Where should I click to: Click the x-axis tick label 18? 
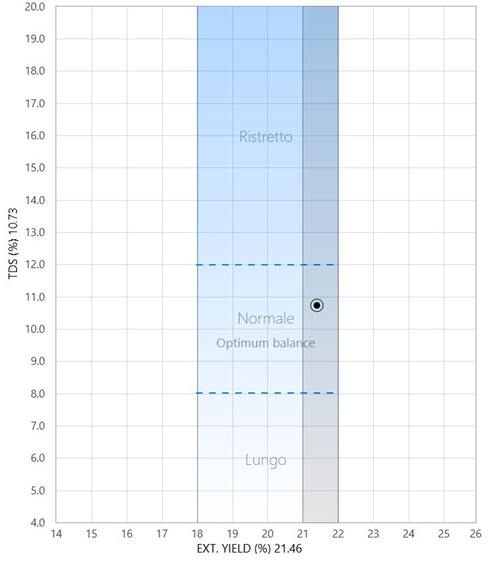(x=197, y=534)
